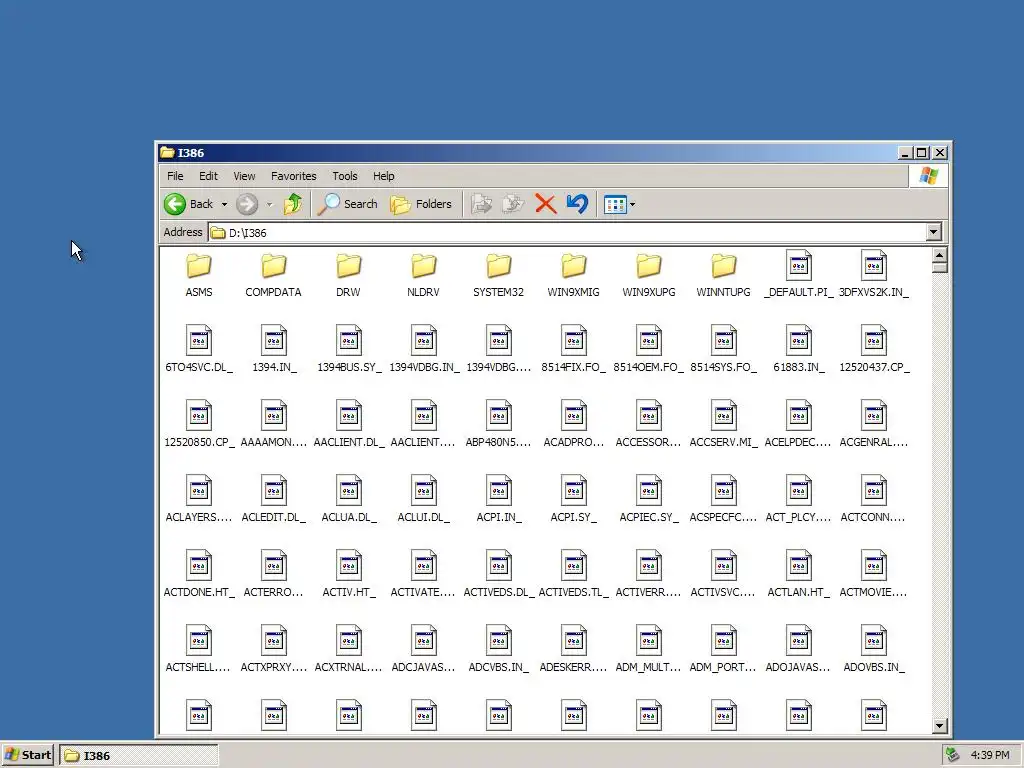Select the WIN9XUPG folder

[x=648, y=275]
